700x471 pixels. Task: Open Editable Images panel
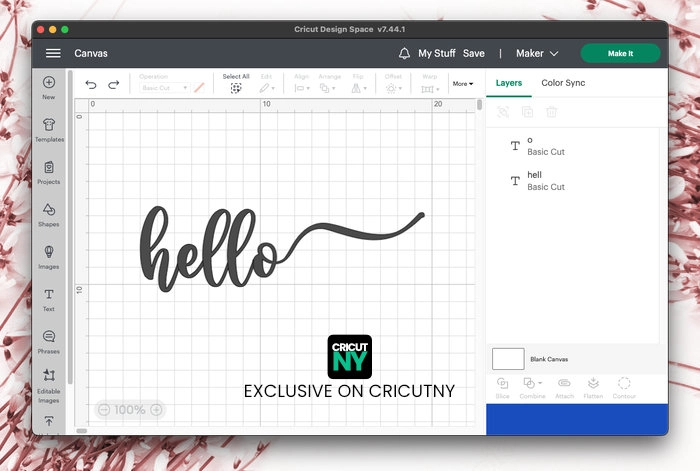pos(49,386)
